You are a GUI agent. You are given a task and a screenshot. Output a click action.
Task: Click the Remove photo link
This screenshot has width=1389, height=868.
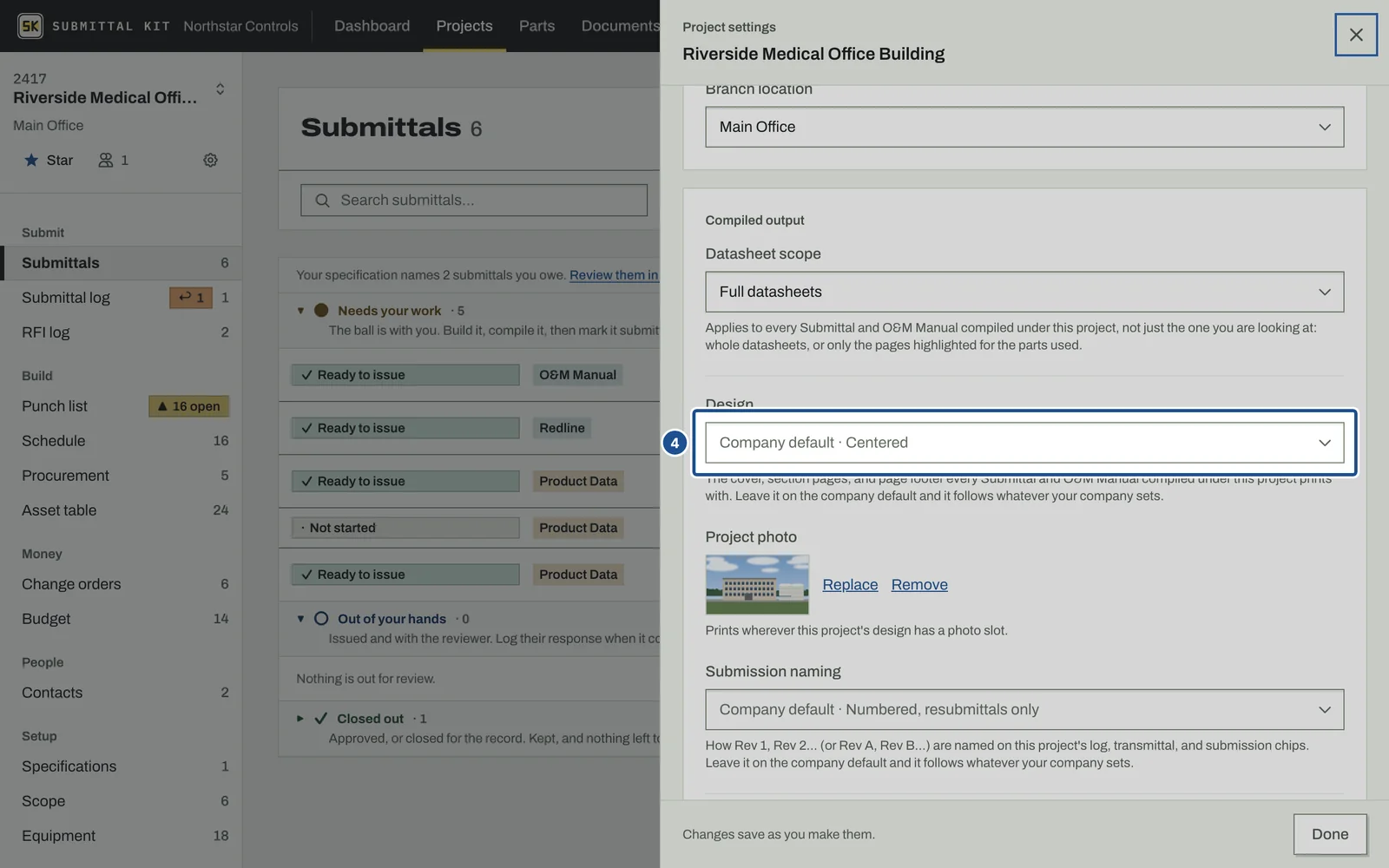pos(919,585)
